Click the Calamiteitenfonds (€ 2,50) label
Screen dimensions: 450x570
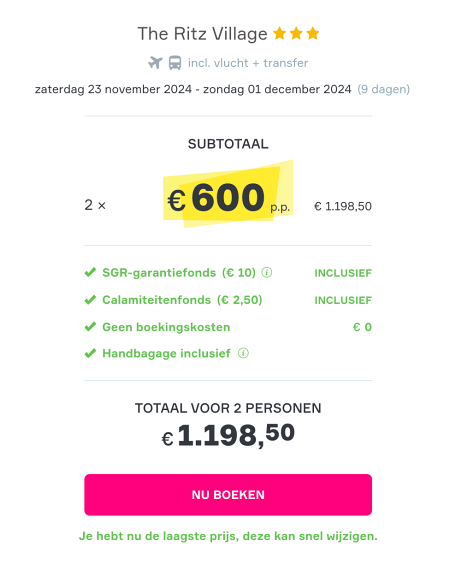(x=182, y=300)
